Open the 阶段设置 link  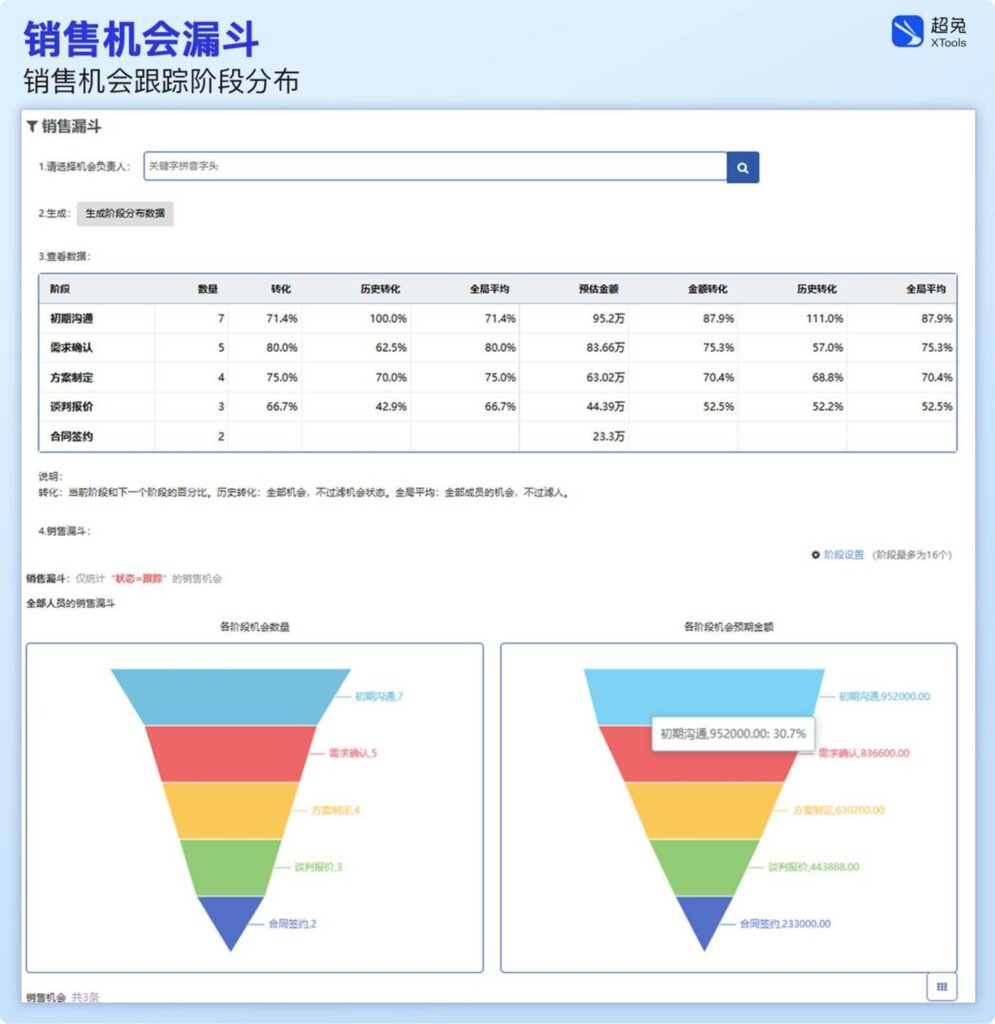(844, 553)
